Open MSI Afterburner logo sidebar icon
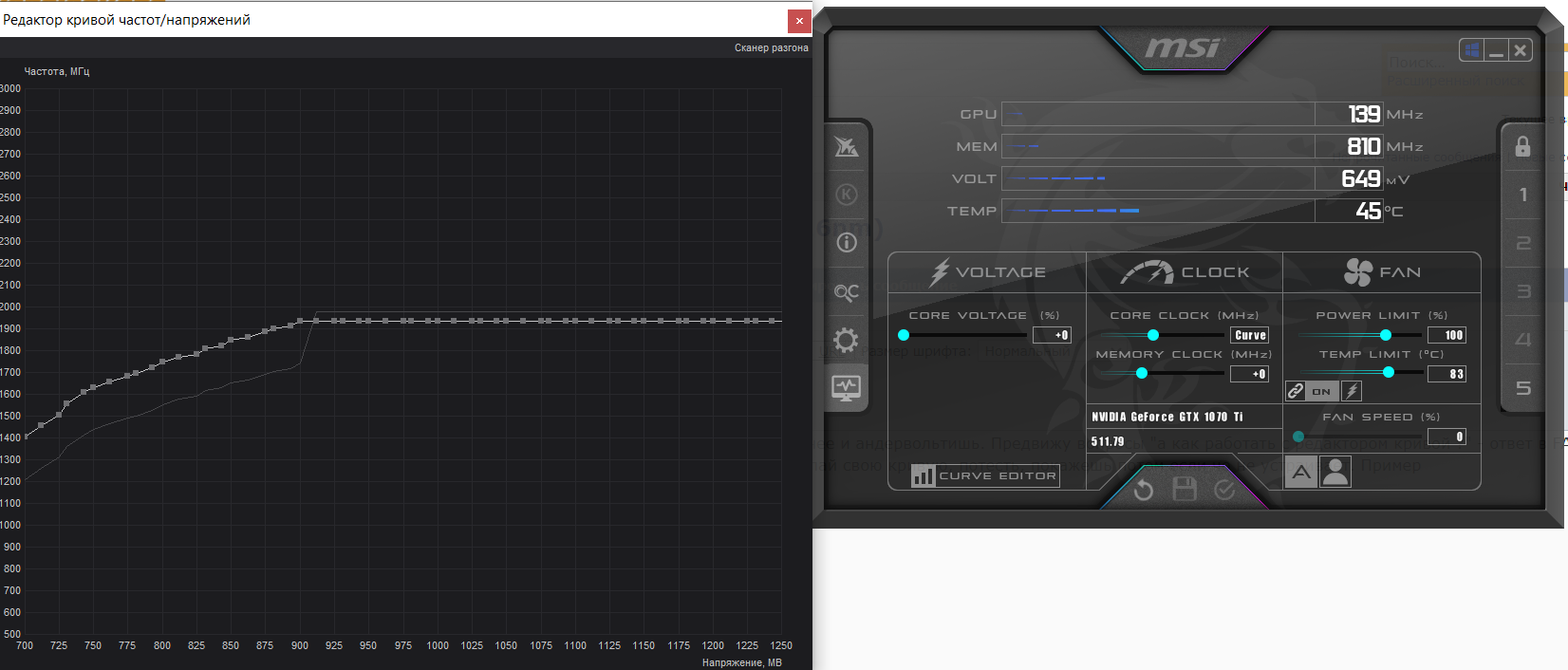 point(846,146)
